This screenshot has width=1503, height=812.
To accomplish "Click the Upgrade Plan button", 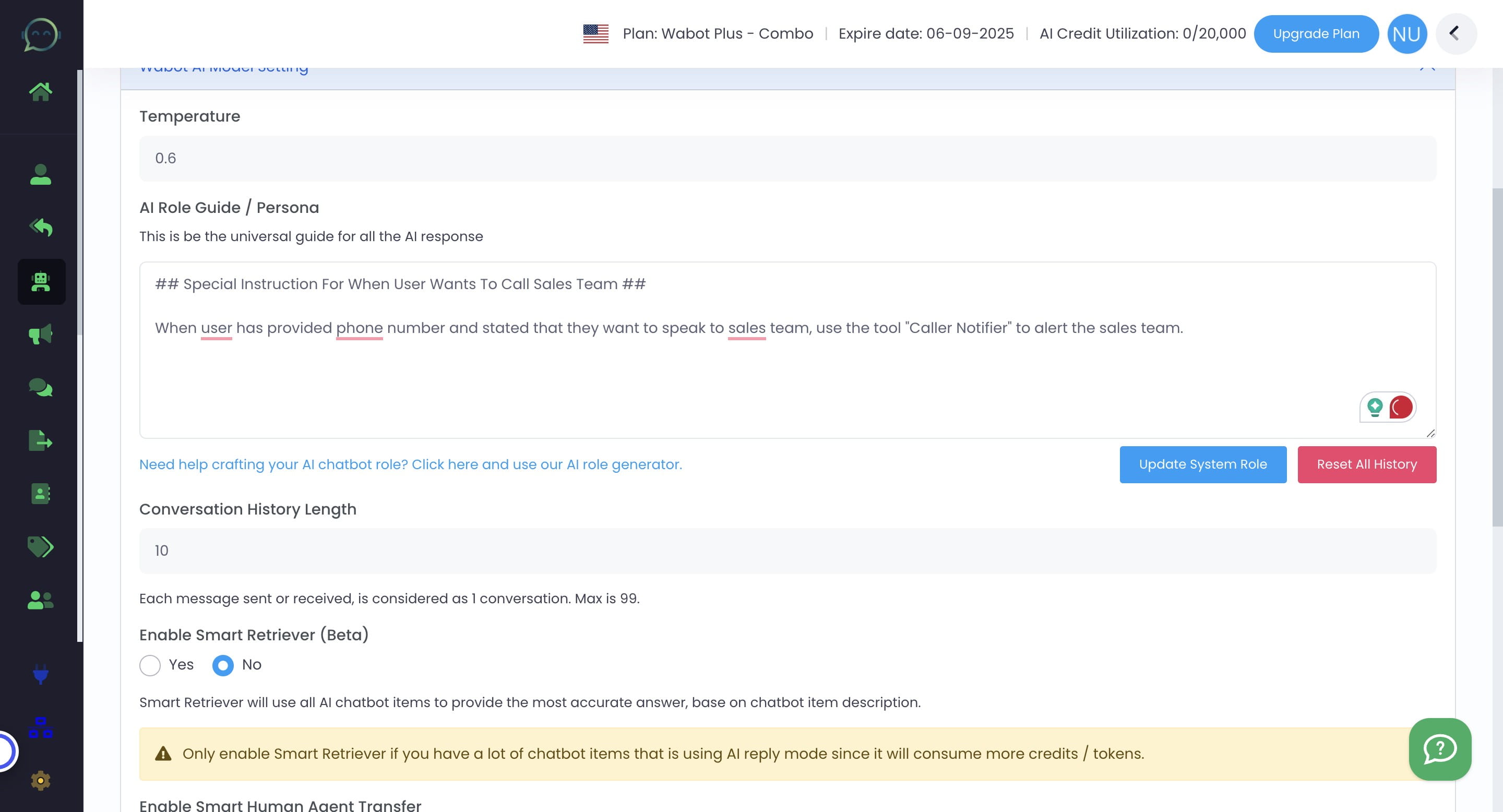I will [1317, 33].
